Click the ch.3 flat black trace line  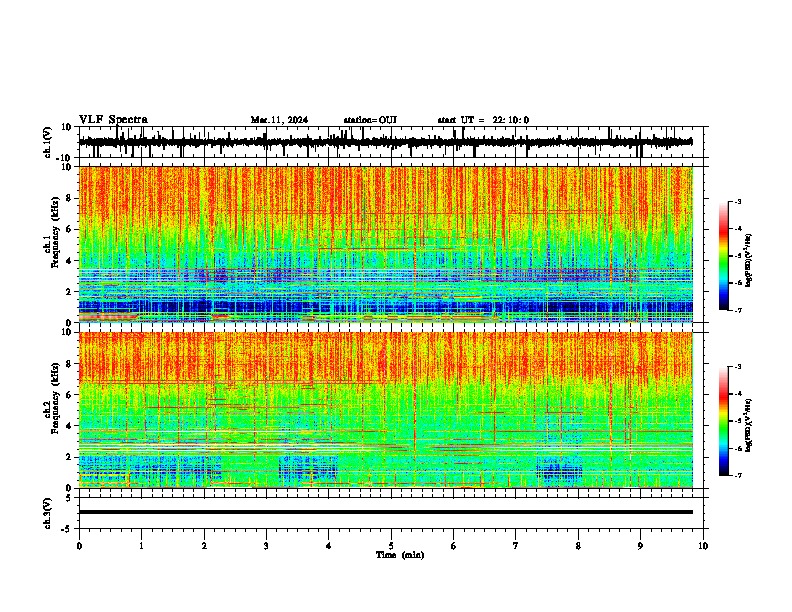pyautogui.click(x=386, y=512)
